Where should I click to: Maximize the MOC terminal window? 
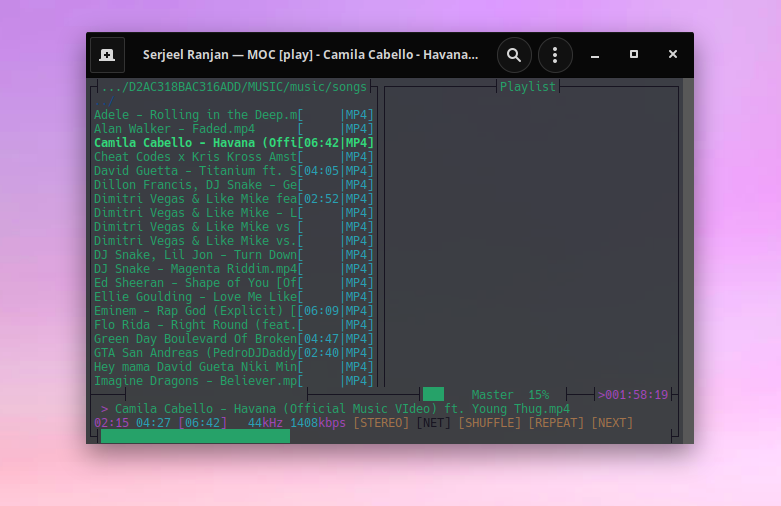click(x=634, y=54)
